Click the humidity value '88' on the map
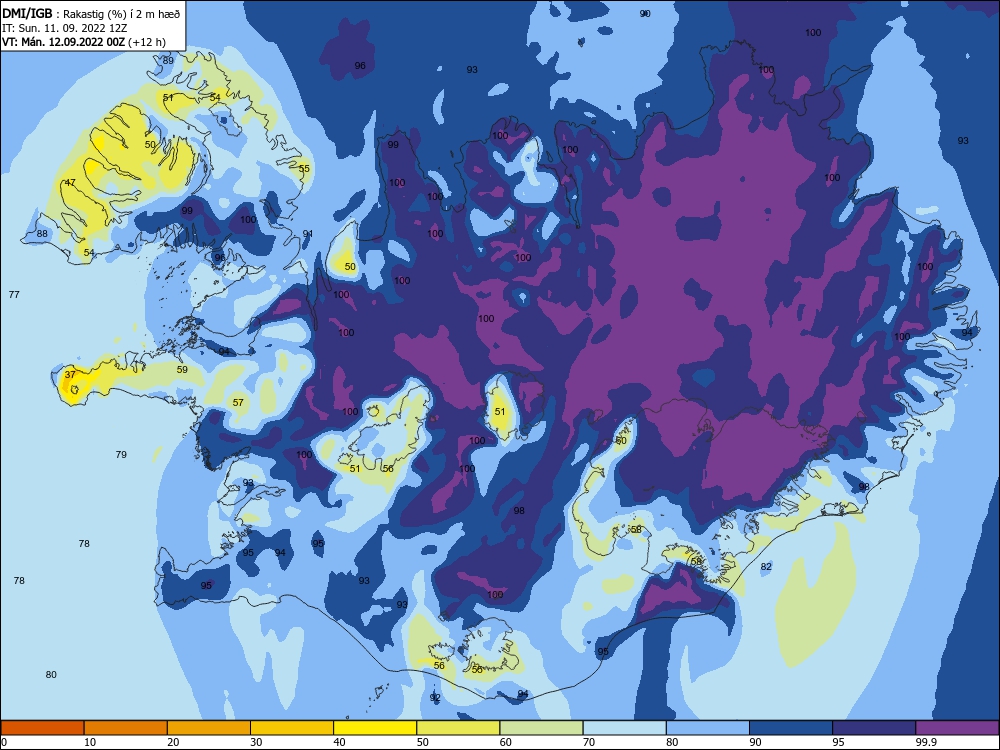The width and height of the screenshot is (1000, 750). pyautogui.click(x=42, y=233)
